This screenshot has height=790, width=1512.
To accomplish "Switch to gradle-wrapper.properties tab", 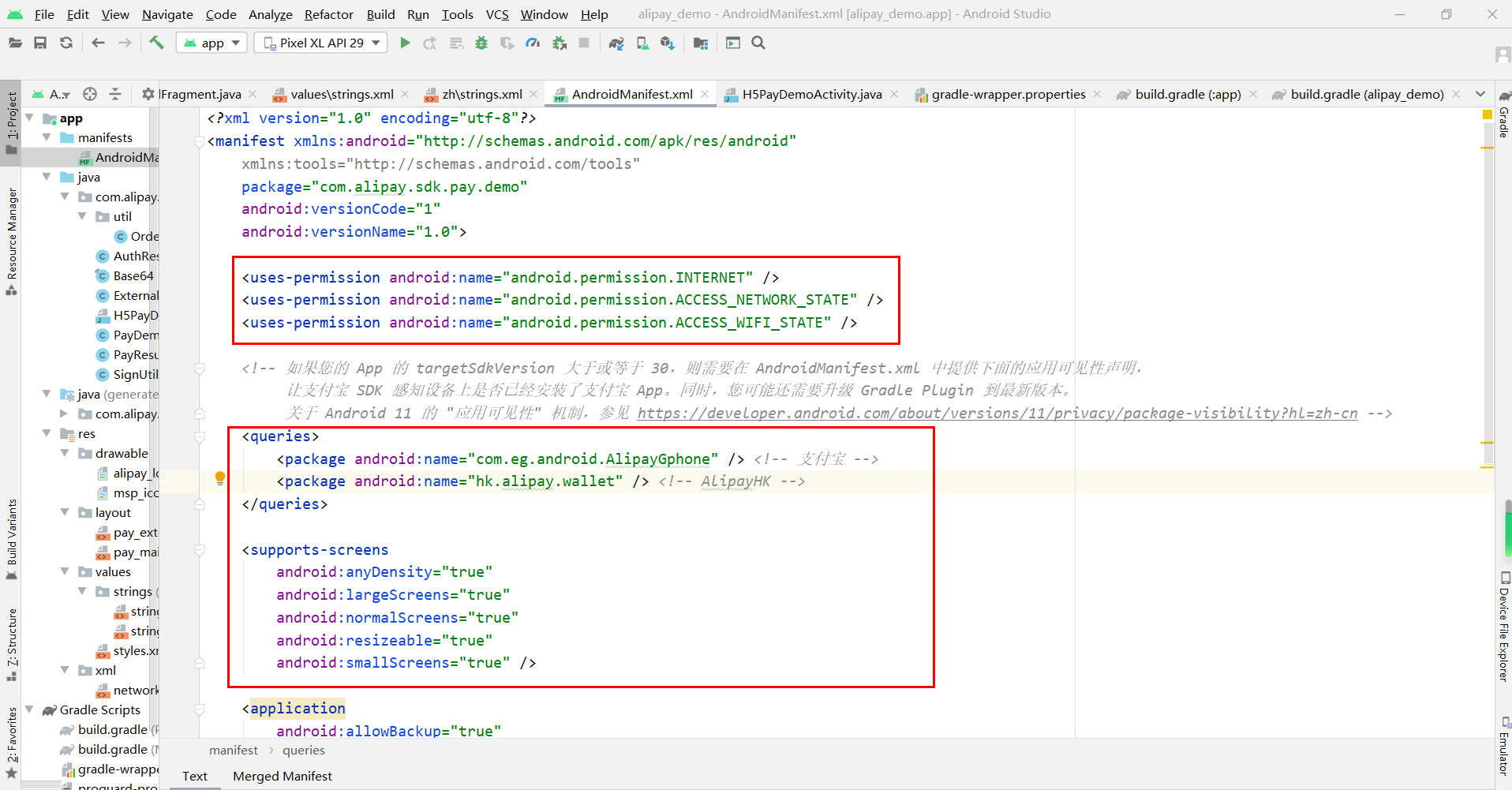I will click(x=1009, y=94).
